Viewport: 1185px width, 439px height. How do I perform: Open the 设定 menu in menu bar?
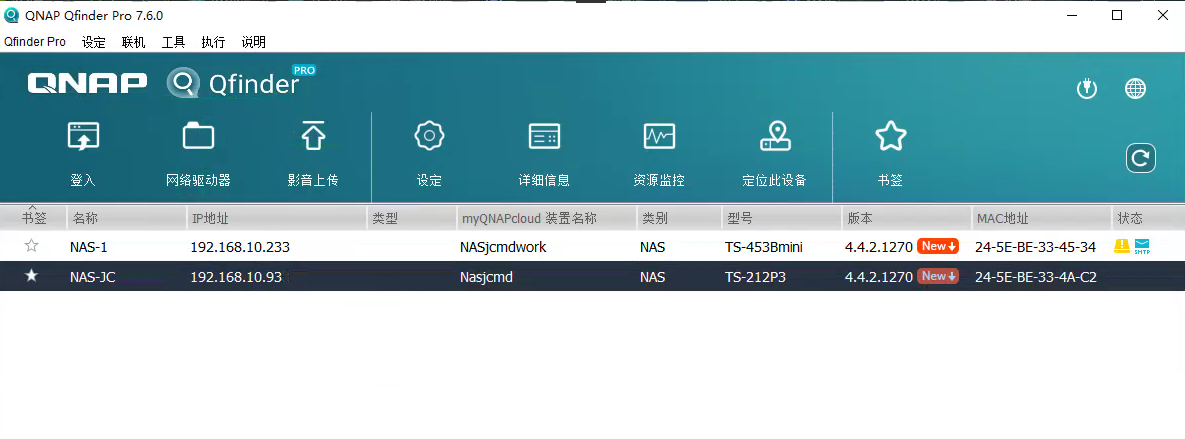pyautogui.click(x=94, y=42)
